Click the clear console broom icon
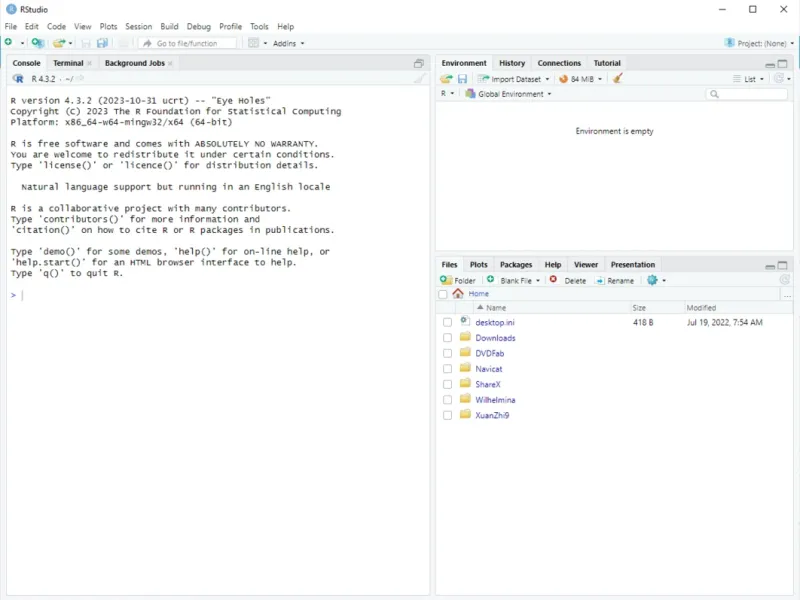This screenshot has width=800, height=600. tap(419, 79)
